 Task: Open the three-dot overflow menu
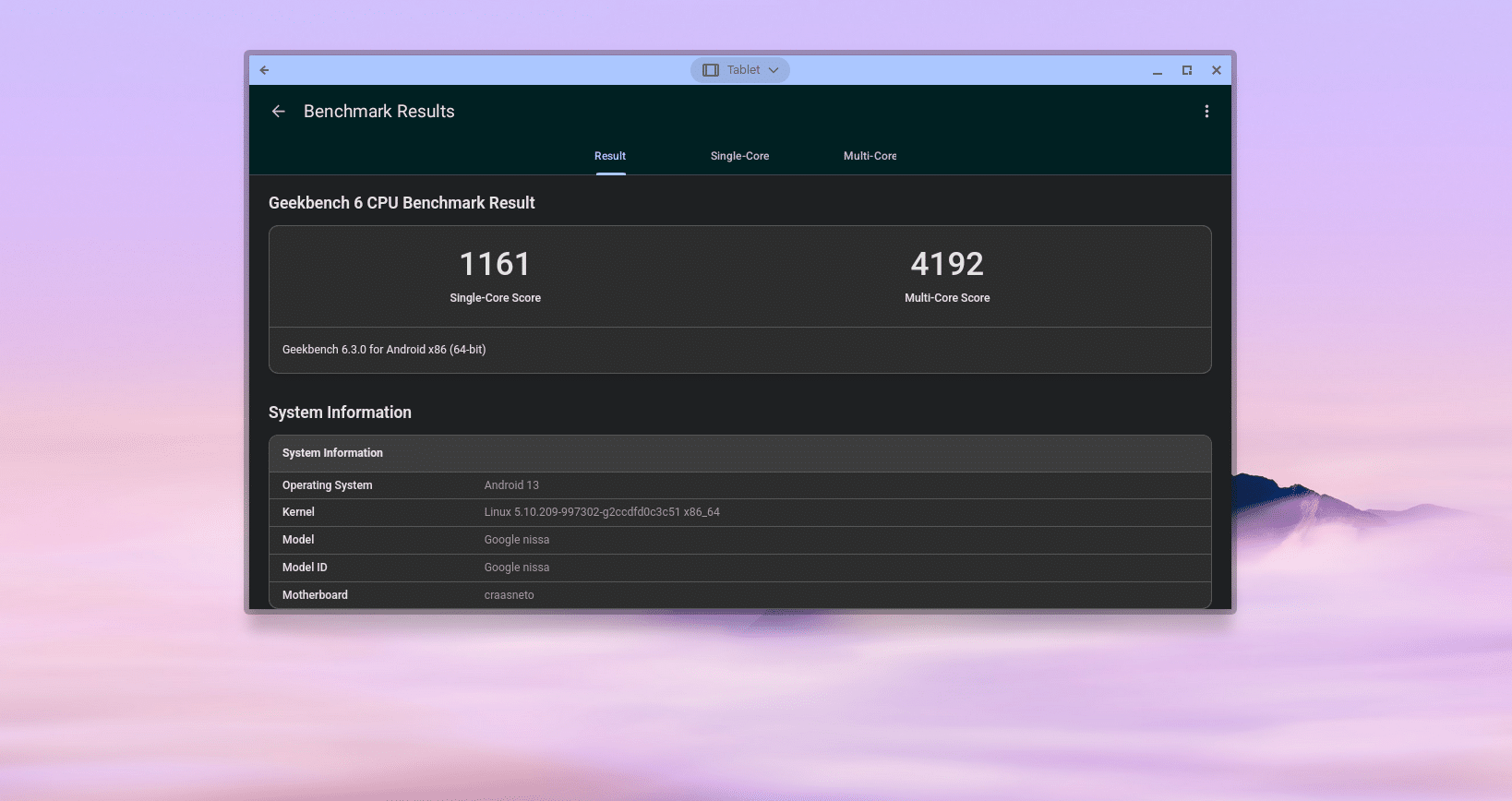click(1206, 112)
